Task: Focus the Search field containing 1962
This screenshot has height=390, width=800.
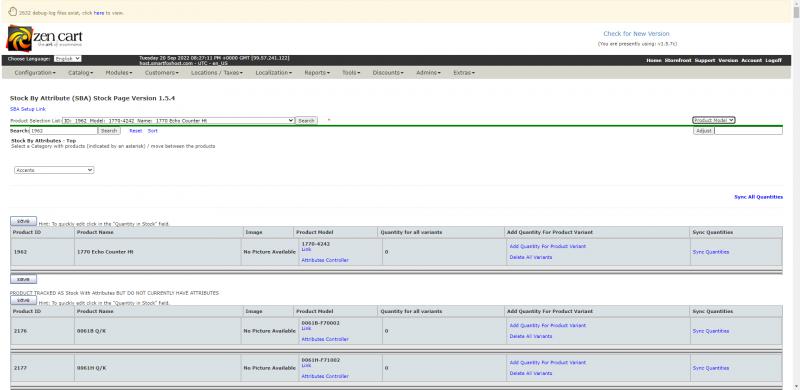Action: pos(63,131)
